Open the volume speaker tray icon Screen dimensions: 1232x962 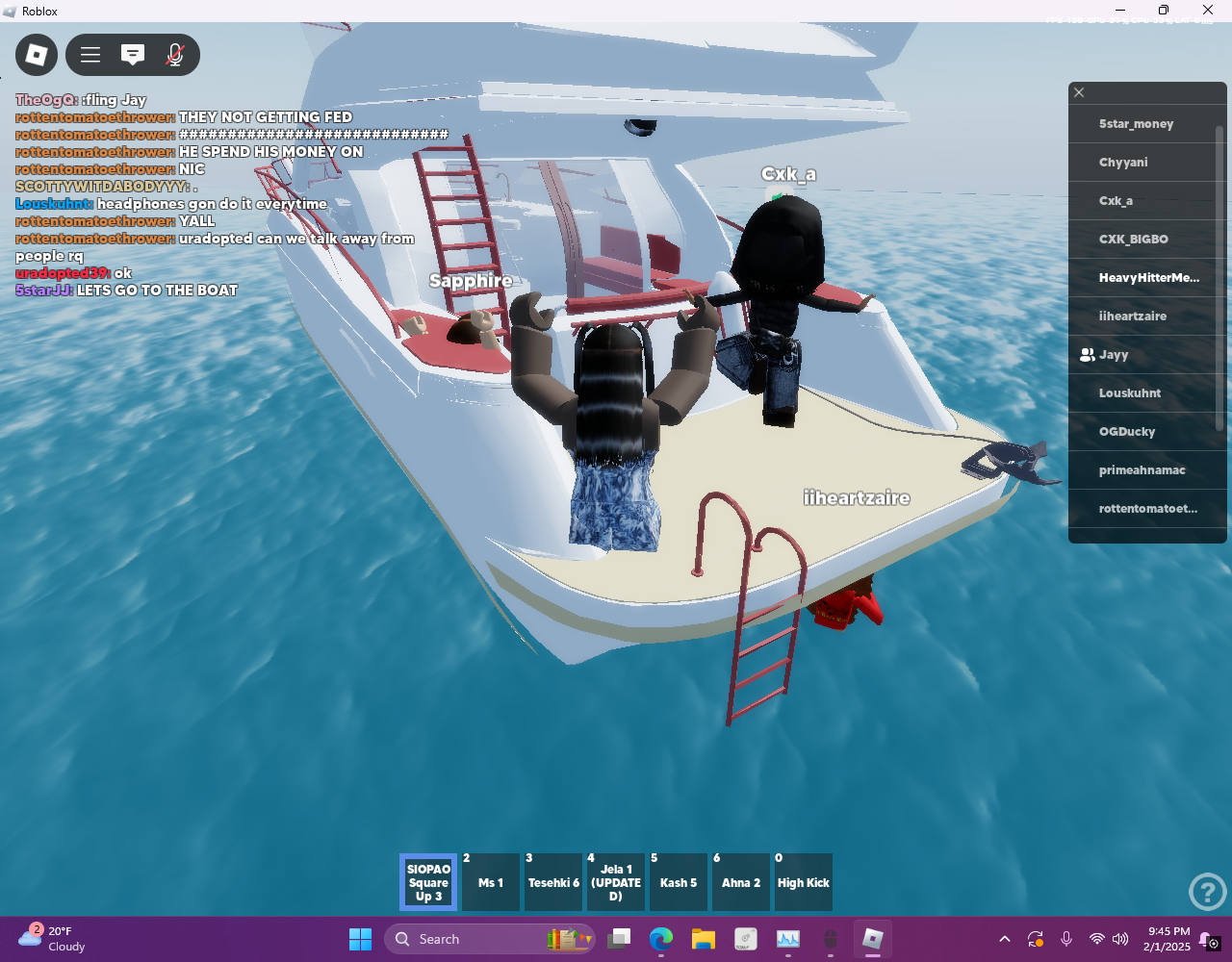pos(1120,939)
